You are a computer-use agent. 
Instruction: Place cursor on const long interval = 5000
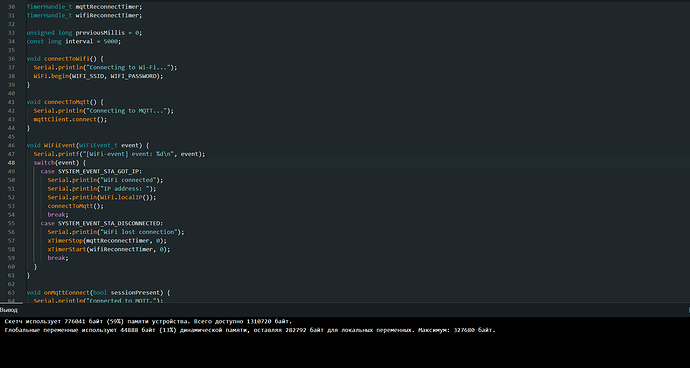point(73,41)
